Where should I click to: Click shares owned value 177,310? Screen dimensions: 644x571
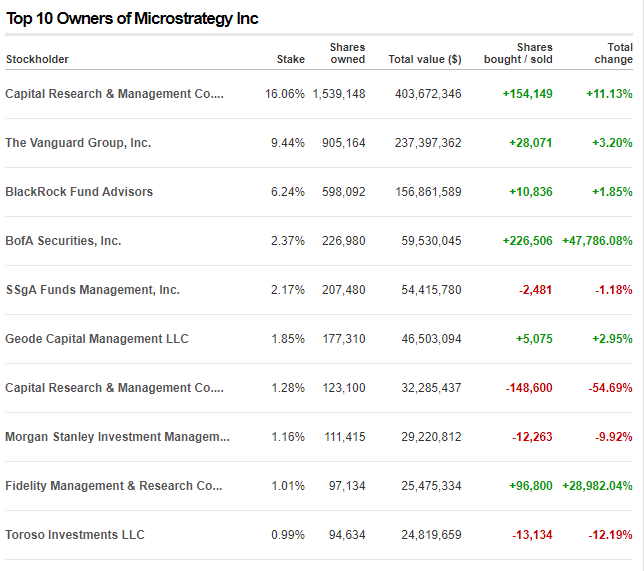(344, 339)
